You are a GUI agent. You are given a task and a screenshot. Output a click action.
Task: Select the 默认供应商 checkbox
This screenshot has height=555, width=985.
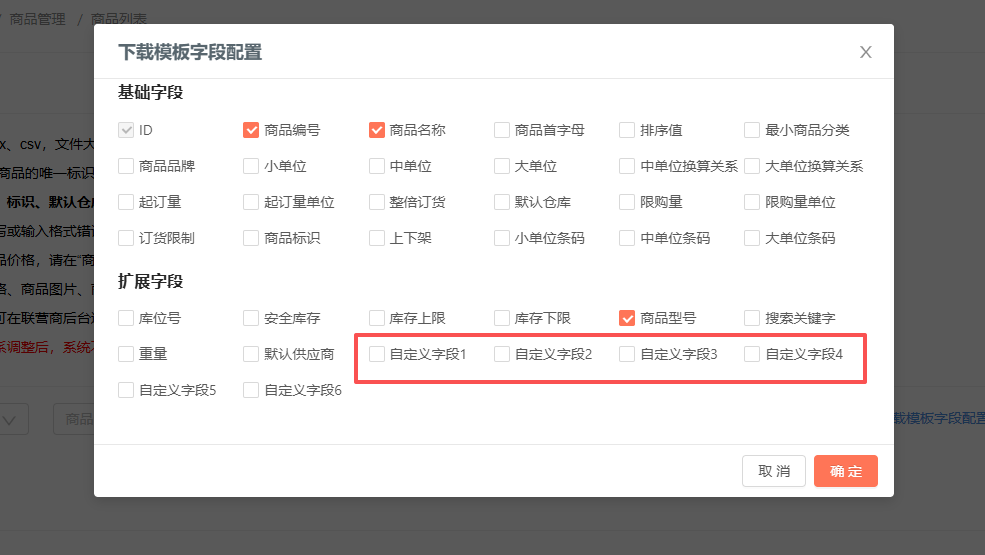point(251,354)
